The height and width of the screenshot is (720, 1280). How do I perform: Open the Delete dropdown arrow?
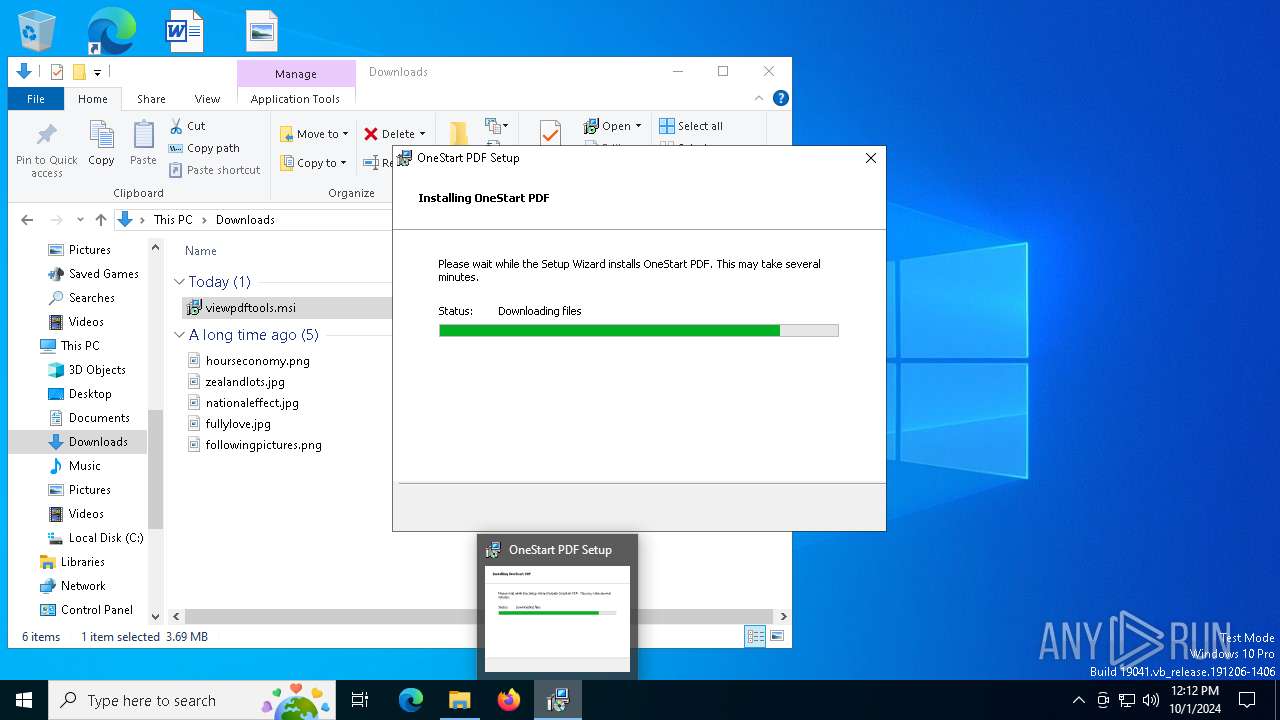(422, 134)
